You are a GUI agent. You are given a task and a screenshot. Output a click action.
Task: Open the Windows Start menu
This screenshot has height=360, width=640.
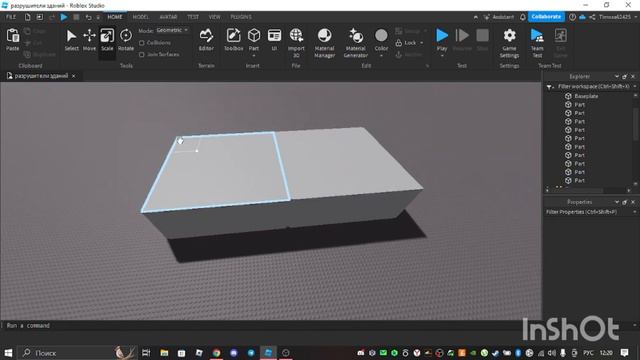click(8, 352)
